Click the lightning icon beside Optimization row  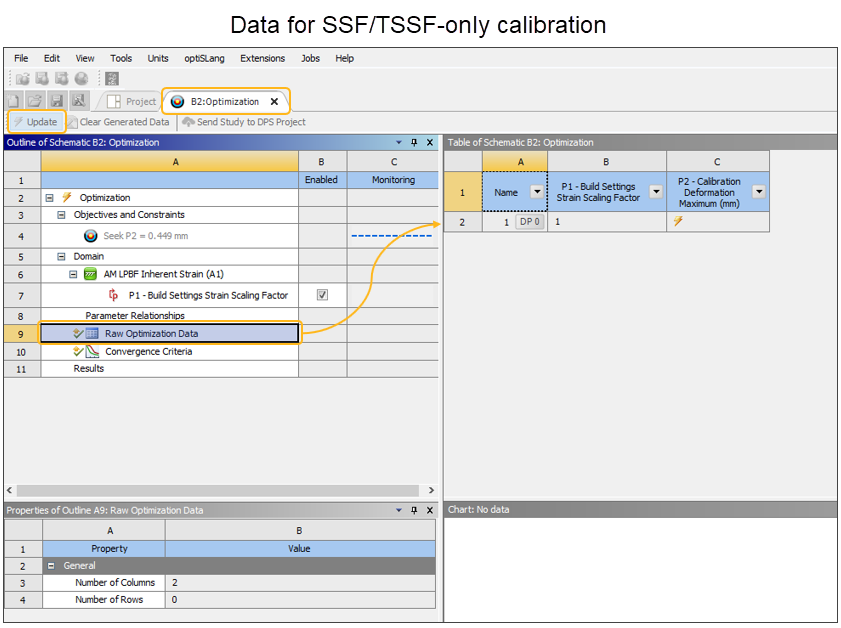(x=67, y=197)
